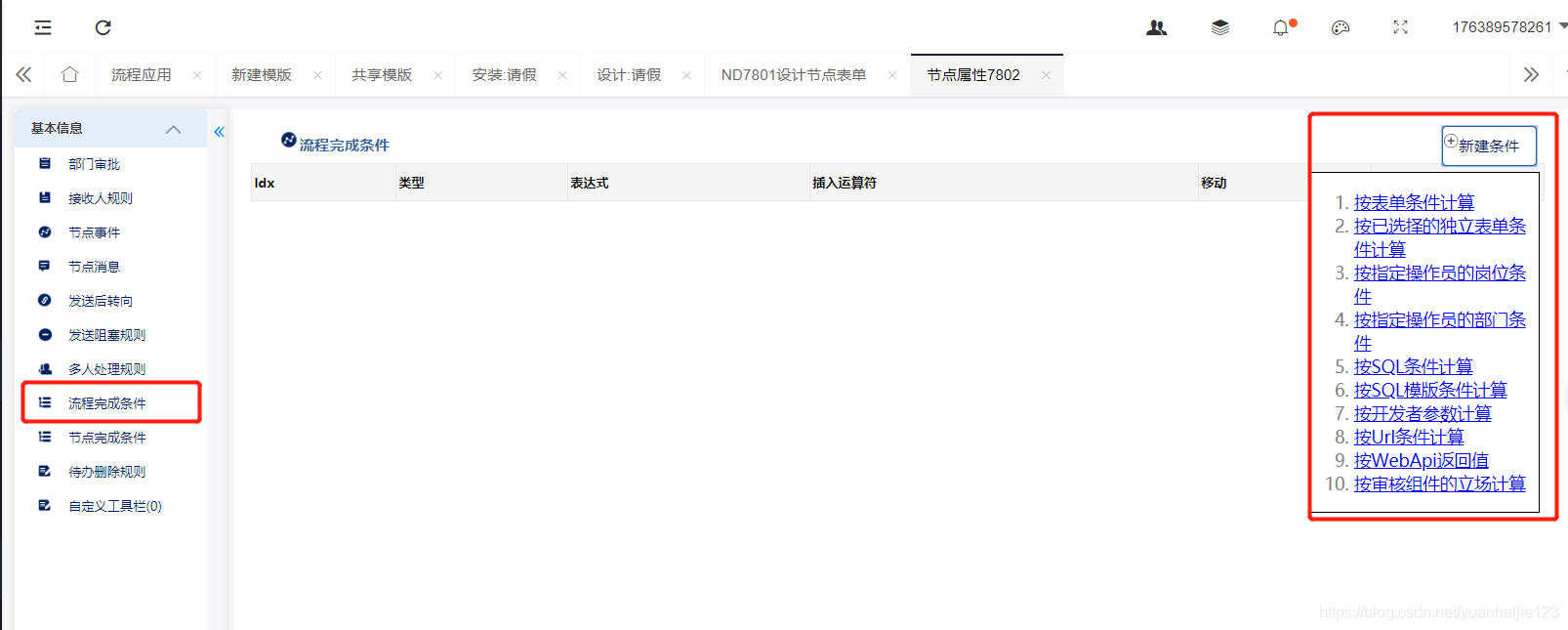Image resolution: width=1568 pixels, height=630 pixels.
Task: Toggle fullscreen mode icon
Action: (1401, 27)
